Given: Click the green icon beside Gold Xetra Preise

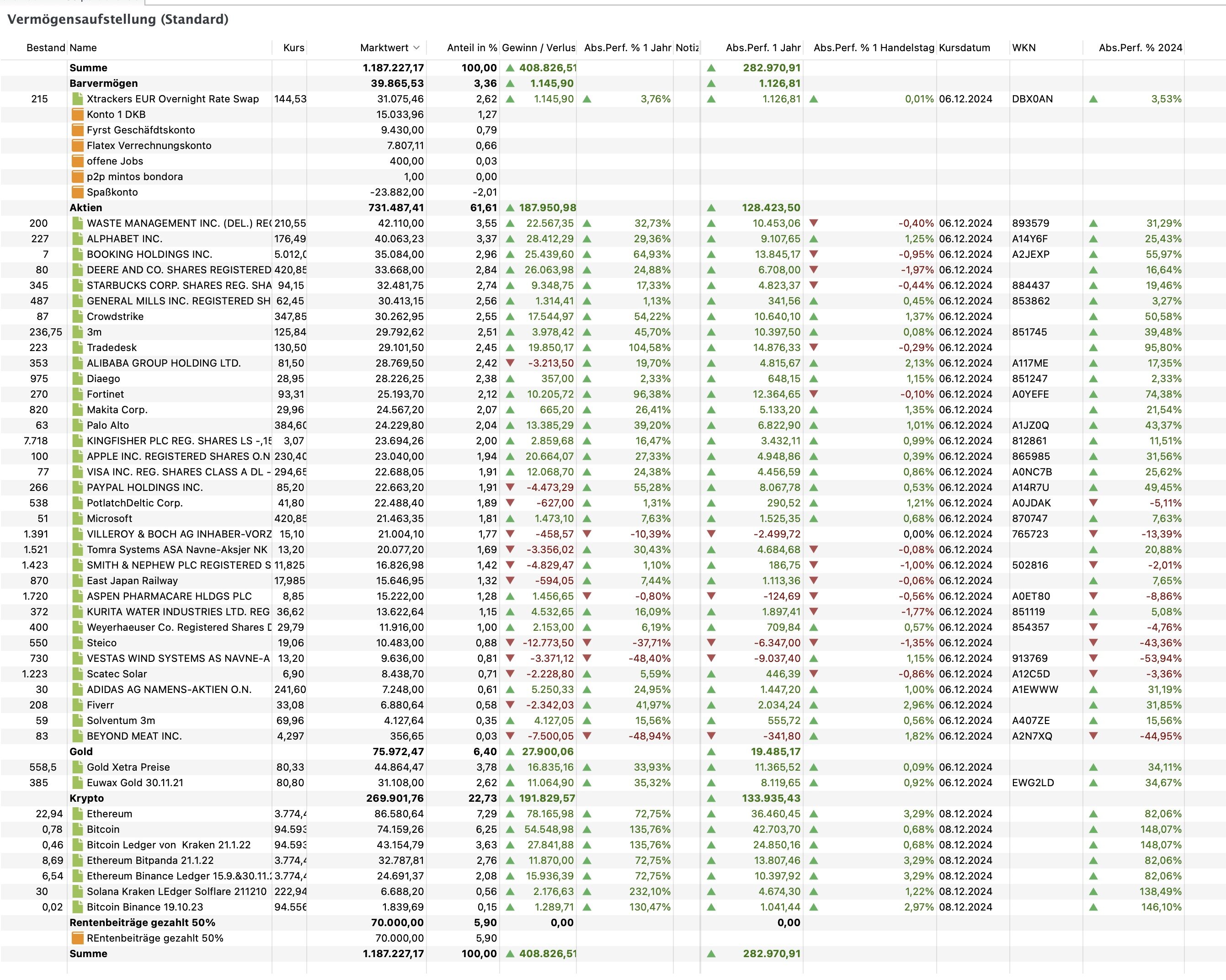Looking at the screenshot, I should tap(77, 767).
